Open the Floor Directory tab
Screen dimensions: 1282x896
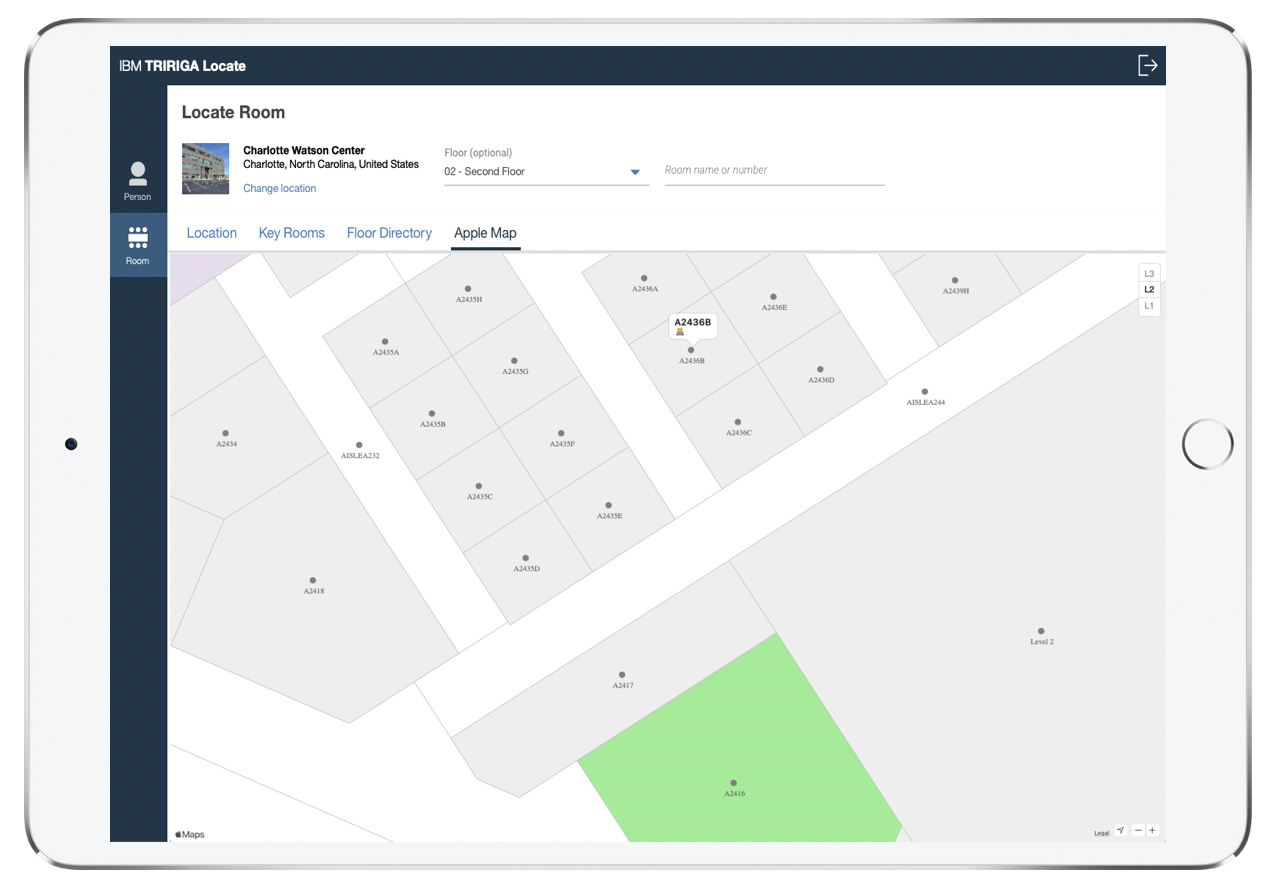pos(389,233)
